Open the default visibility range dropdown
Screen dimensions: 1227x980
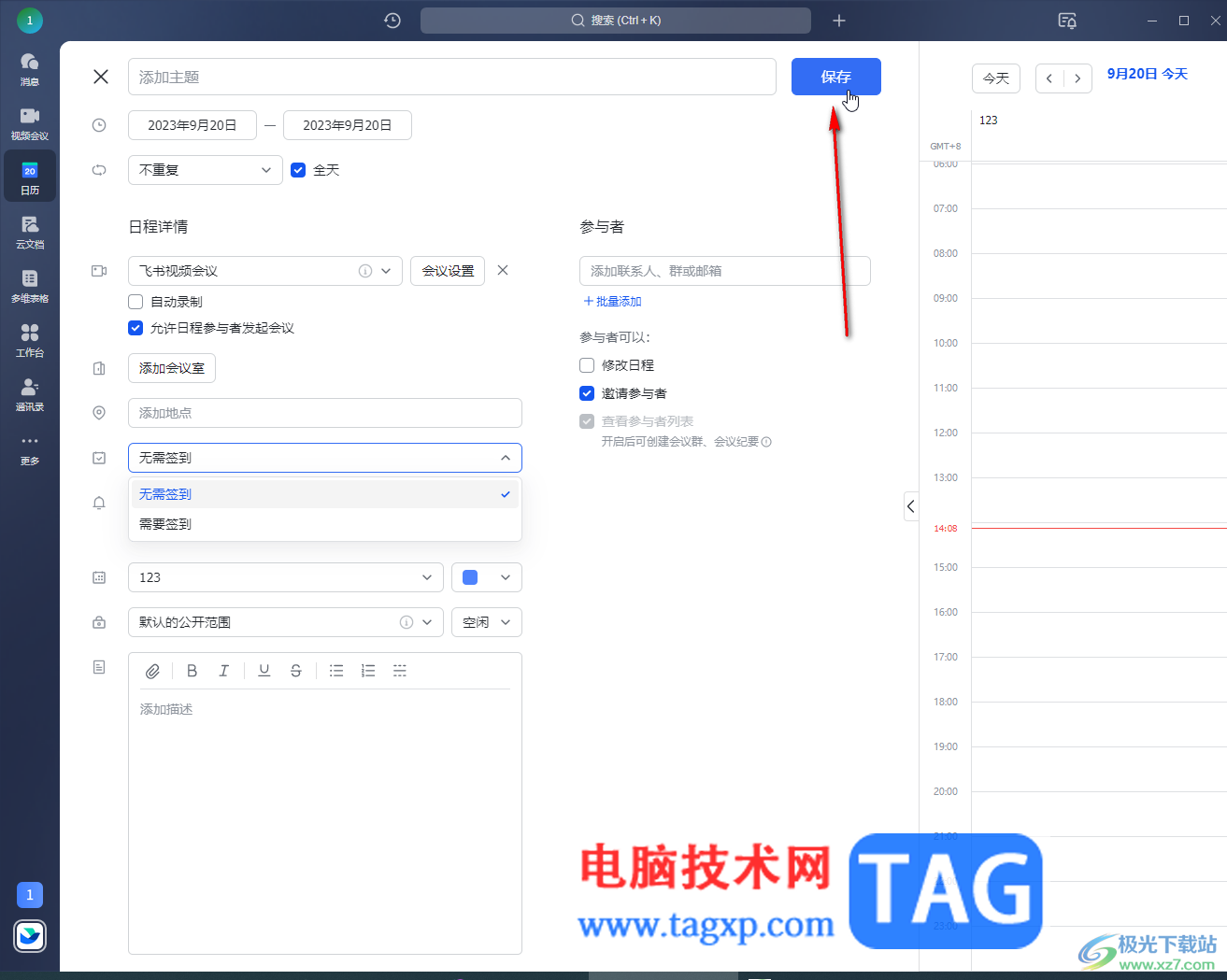286,622
